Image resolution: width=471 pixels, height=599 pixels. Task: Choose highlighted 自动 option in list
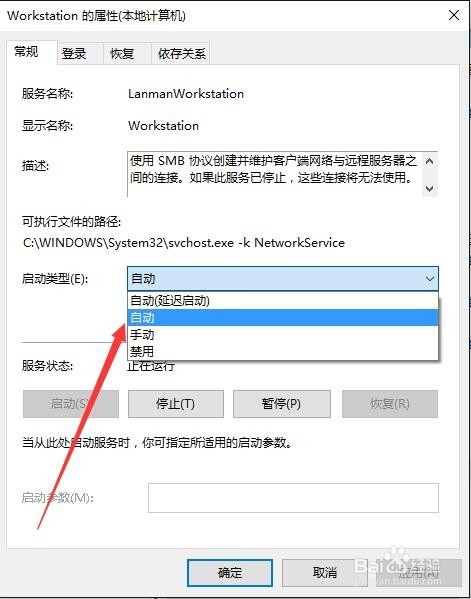pyautogui.click(x=283, y=317)
